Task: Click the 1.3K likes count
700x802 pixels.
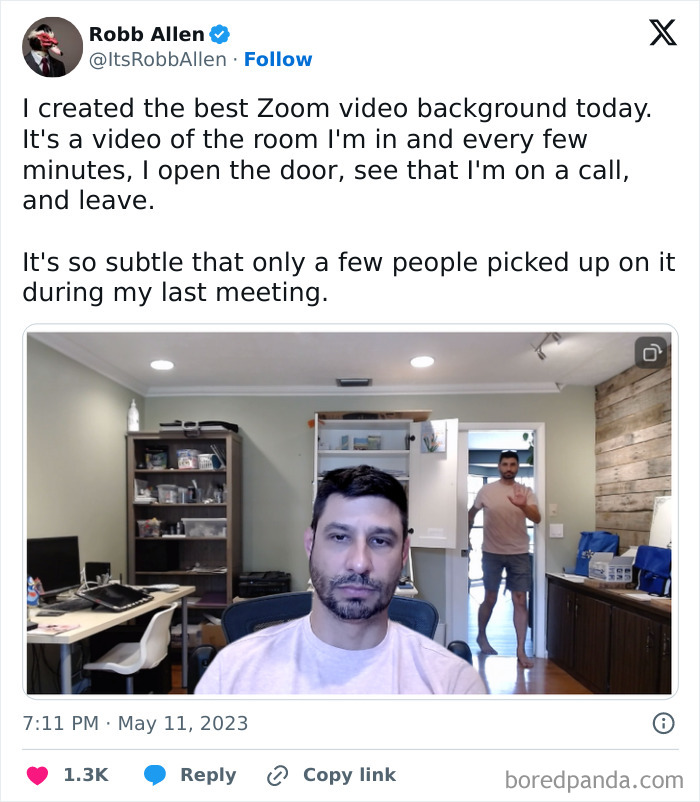Action: (x=86, y=775)
